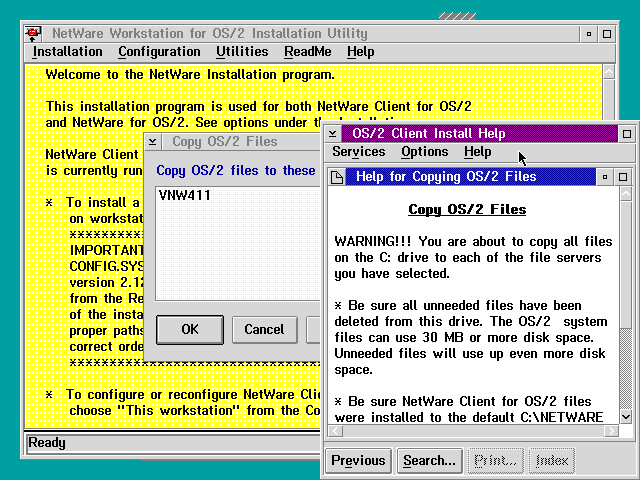Viewport: 640px width, 480px height.
Task: Open Help menu in Client Install Help window
Action: (478, 152)
